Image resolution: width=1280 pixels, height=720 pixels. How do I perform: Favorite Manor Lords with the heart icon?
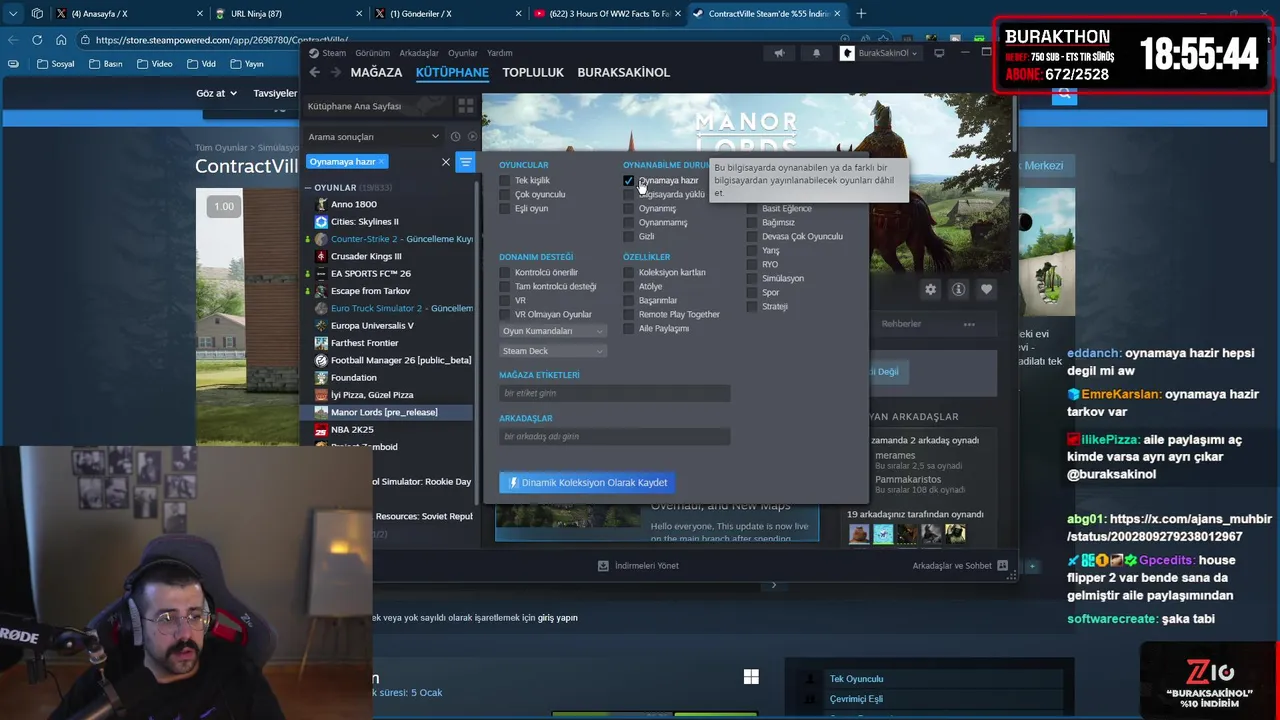click(986, 289)
